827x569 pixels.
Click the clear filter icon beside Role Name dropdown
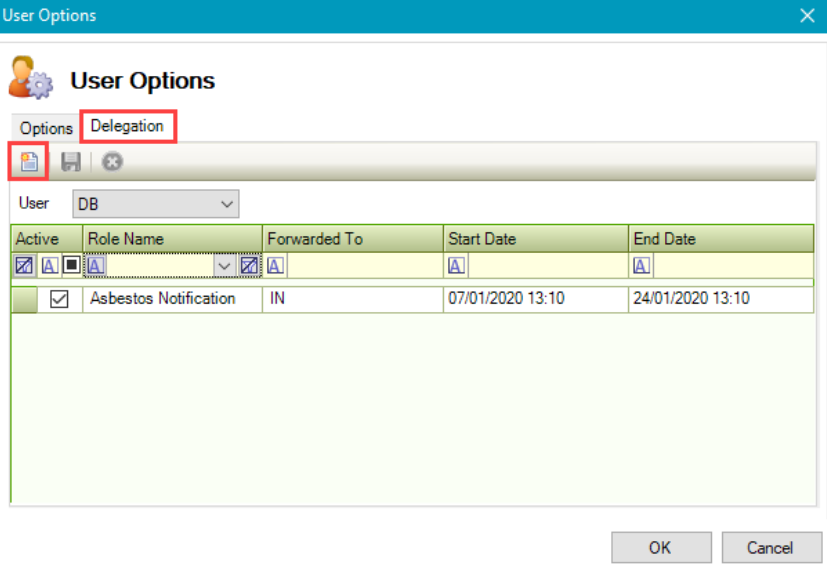click(x=250, y=266)
